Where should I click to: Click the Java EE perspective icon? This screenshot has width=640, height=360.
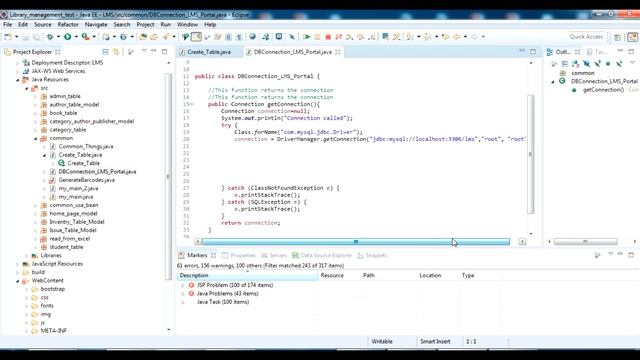(x=633, y=37)
